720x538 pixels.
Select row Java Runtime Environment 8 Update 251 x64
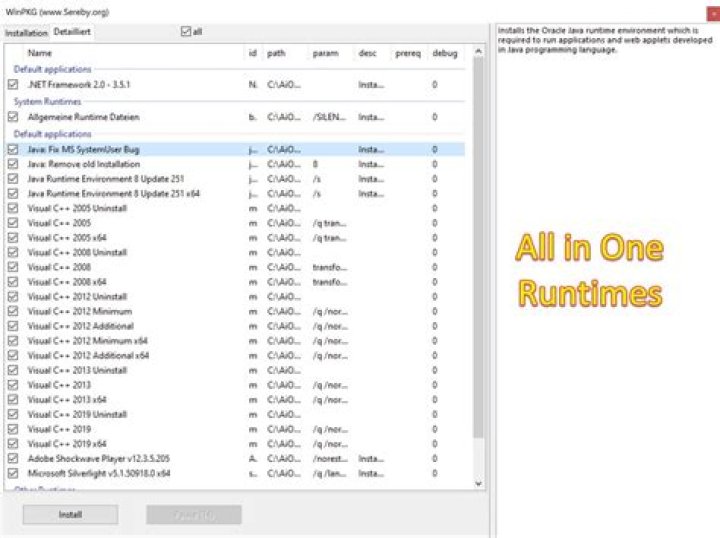[x=236, y=193]
